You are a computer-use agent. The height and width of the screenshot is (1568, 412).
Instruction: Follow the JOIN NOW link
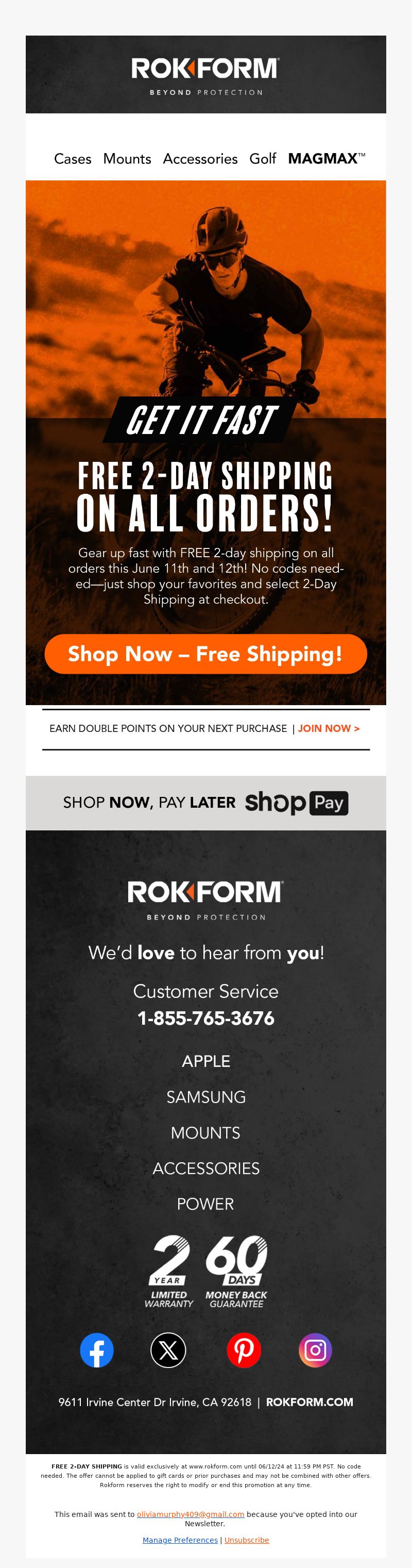click(x=329, y=729)
